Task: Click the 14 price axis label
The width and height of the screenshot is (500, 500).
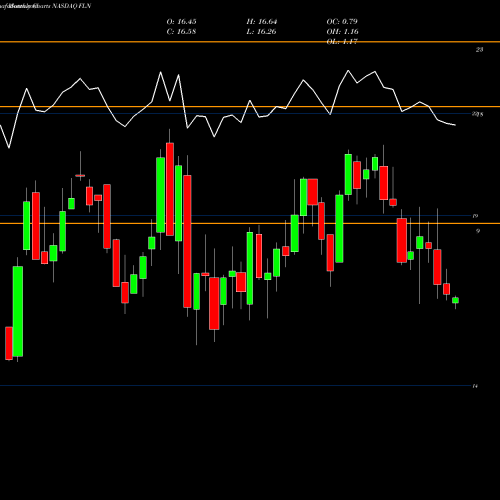Action: click(475, 386)
